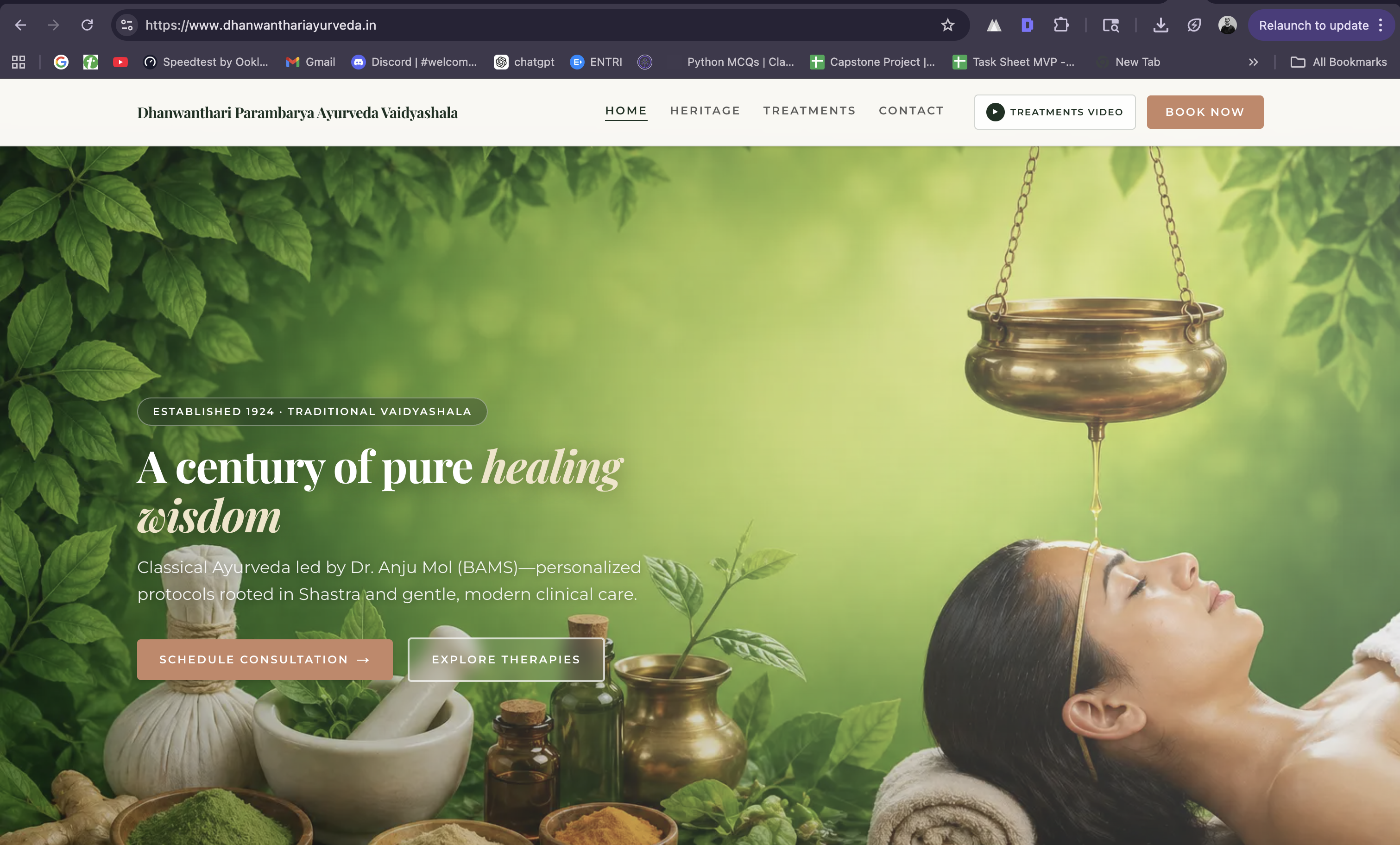Focus the address bar URL field
Screen dimensions: 1400x845
534,25
